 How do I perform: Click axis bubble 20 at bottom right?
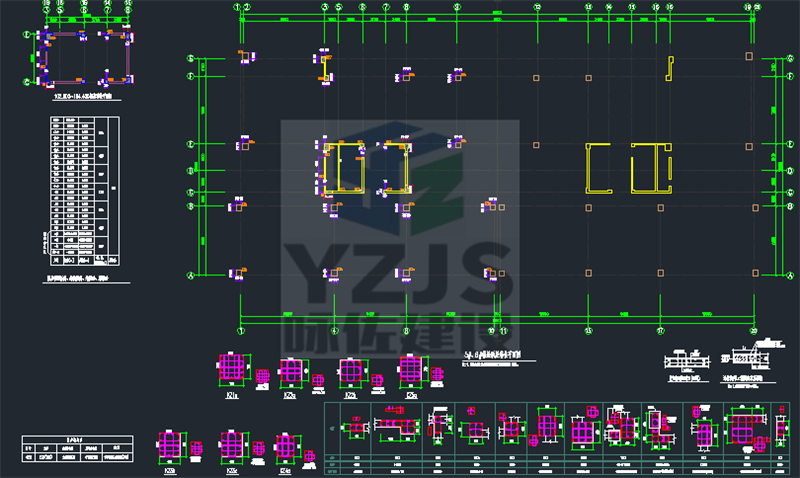tap(754, 331)
